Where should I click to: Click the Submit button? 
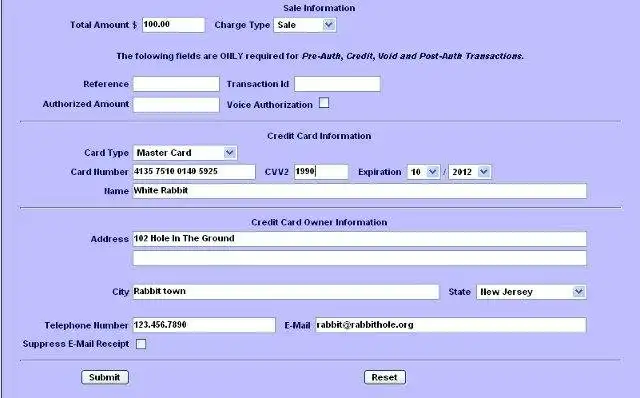click(x=105, y=377)
